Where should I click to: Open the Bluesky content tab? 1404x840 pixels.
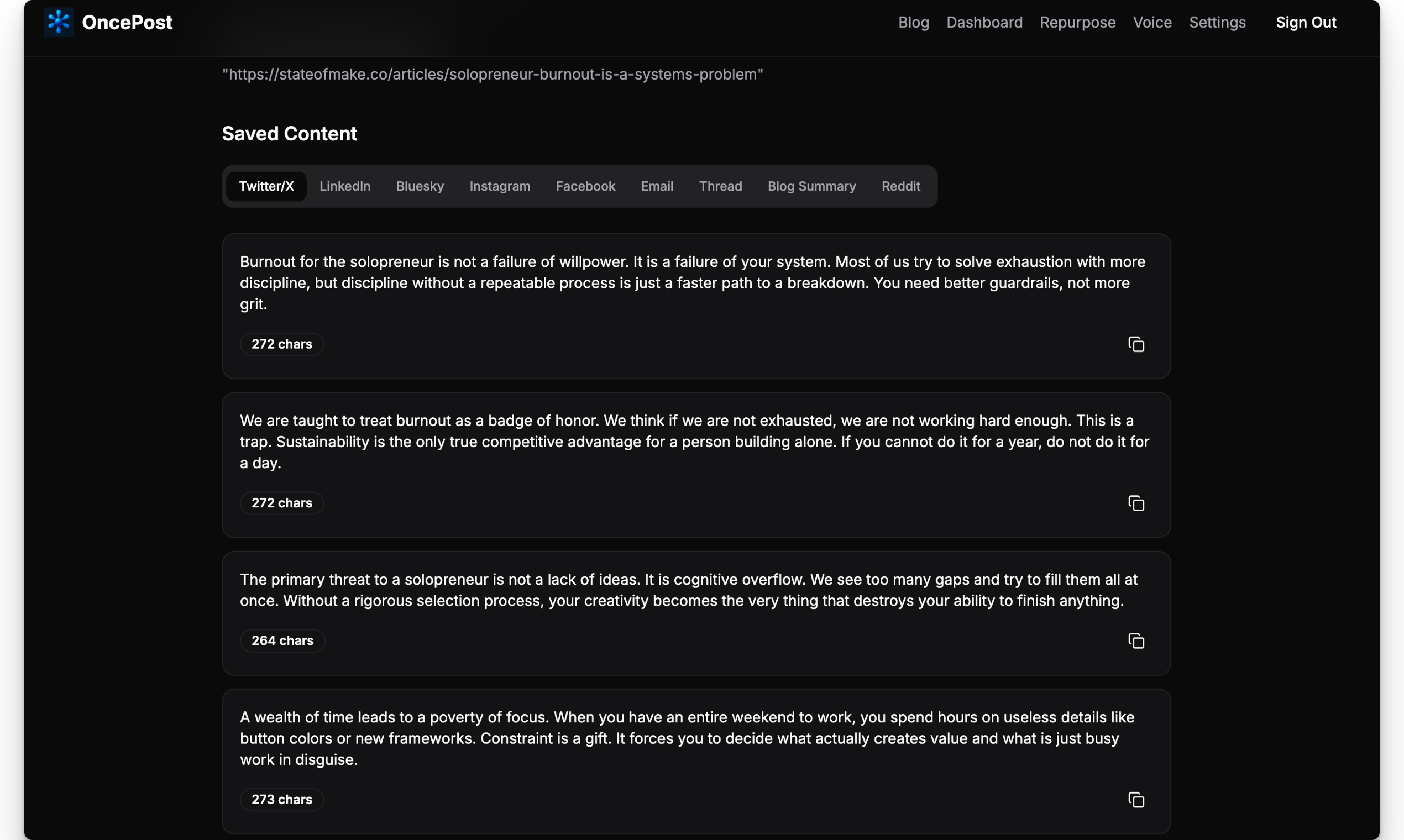click(x=420, y=186)
